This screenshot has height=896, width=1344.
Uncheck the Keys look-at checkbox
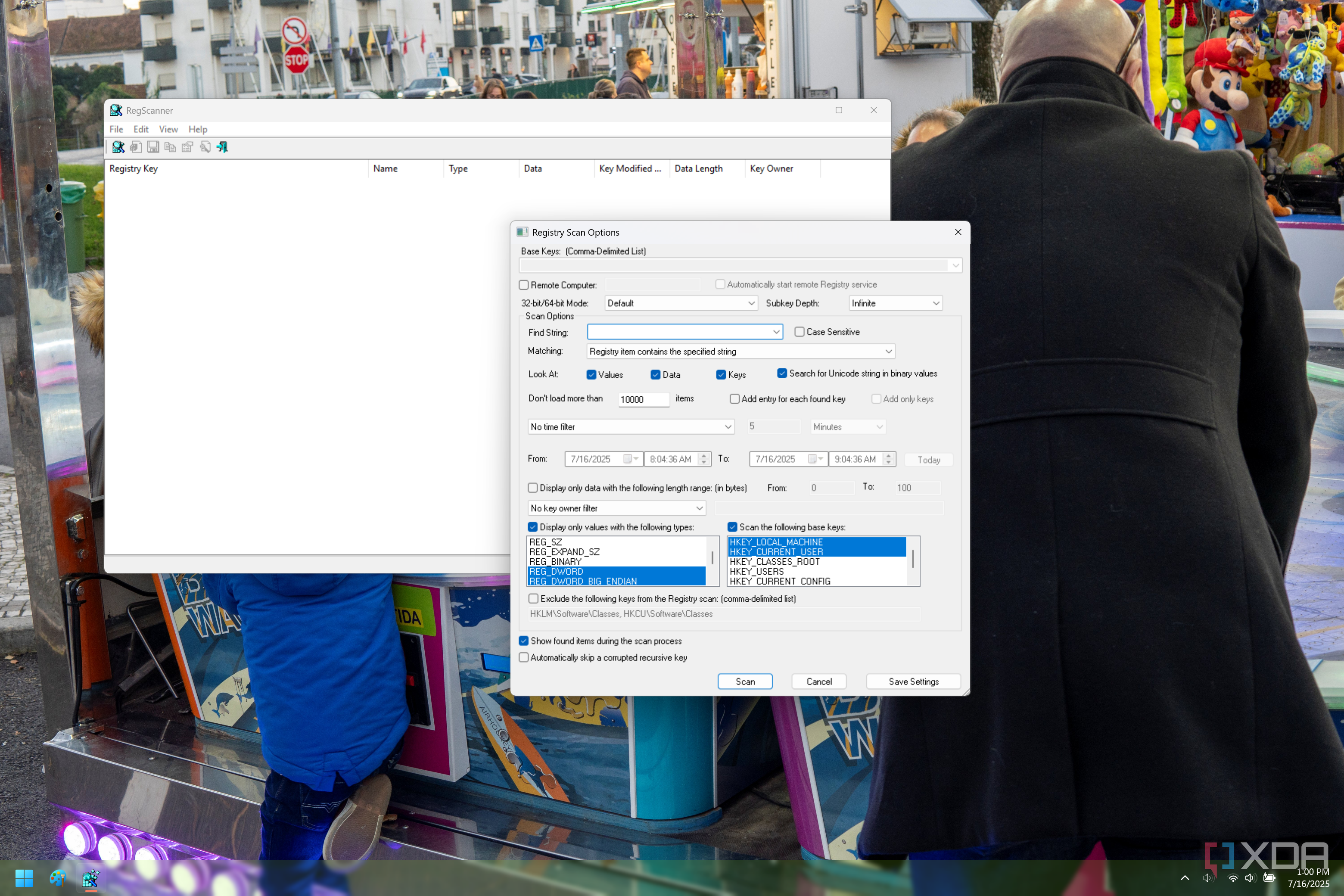coord(721,375)
